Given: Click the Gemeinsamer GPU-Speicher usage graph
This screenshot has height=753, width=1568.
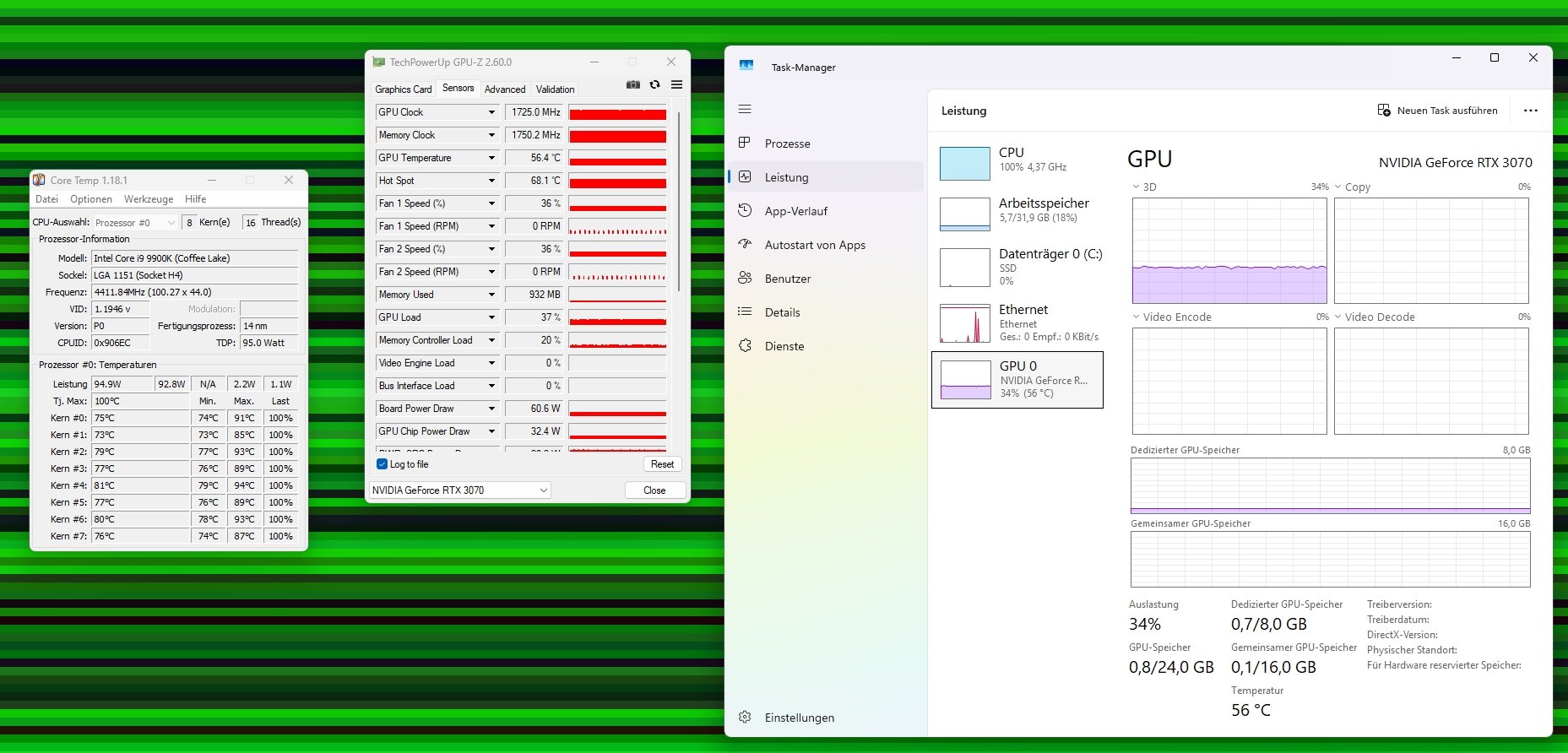Looking at the screenshot, I should [x=1331, y=559].
